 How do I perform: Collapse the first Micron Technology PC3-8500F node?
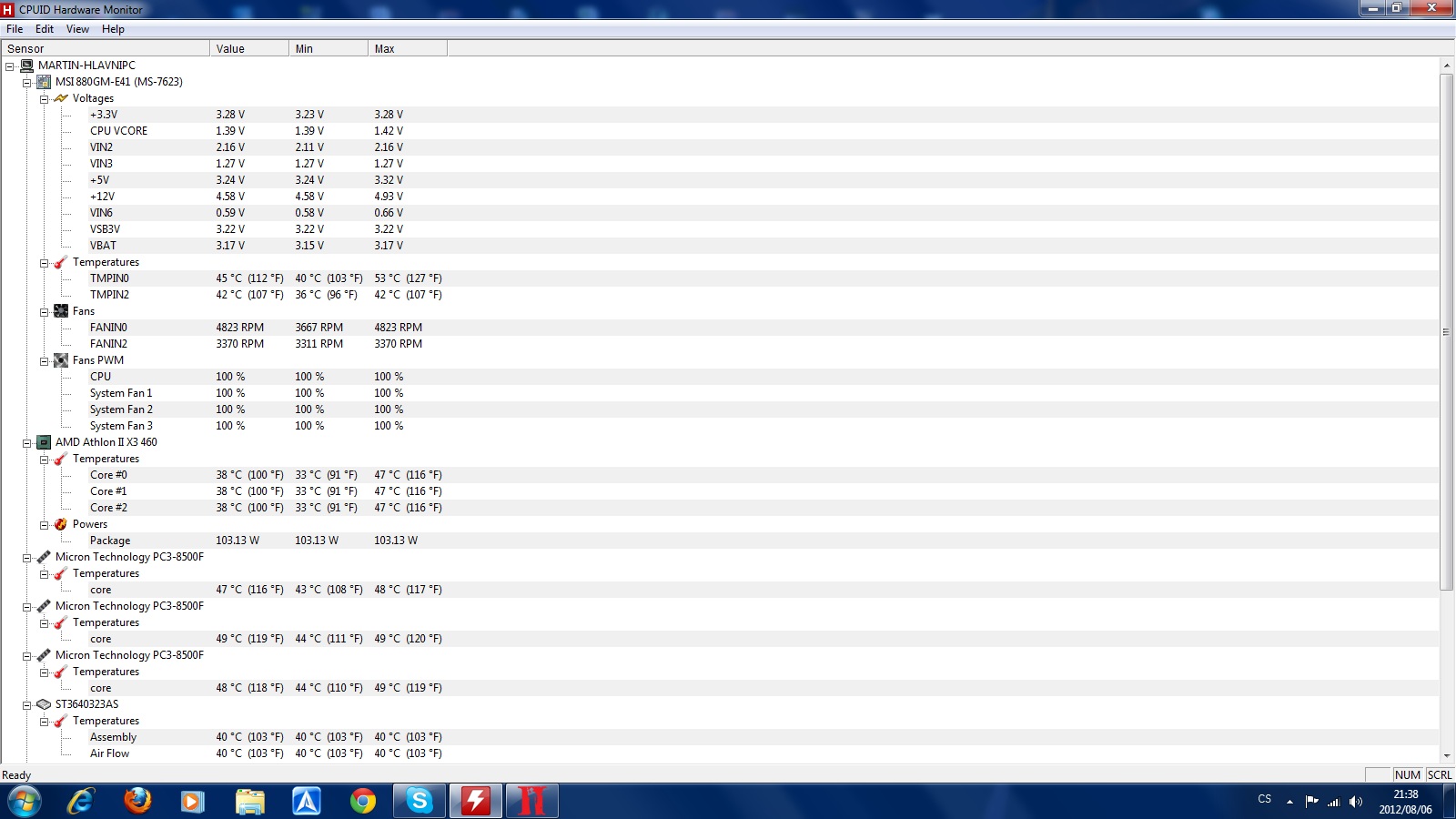coord(27,558)
